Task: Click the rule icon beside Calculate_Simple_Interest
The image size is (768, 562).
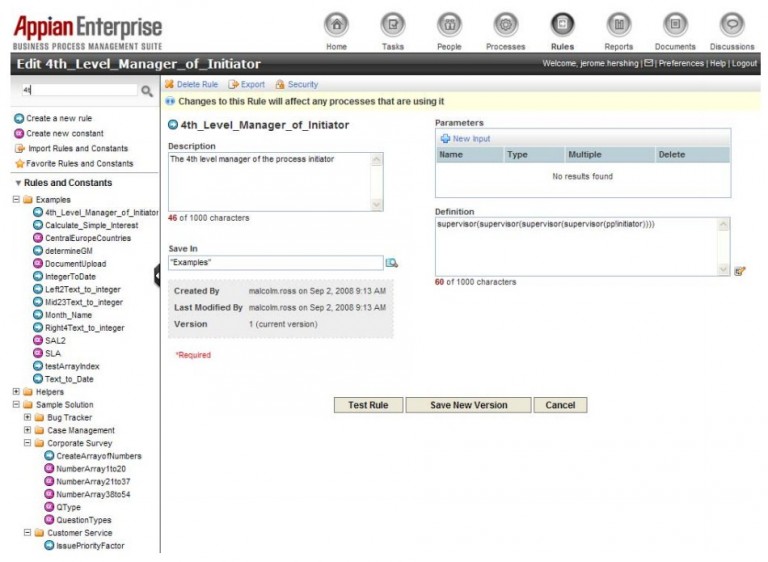Action: point(38,225)
